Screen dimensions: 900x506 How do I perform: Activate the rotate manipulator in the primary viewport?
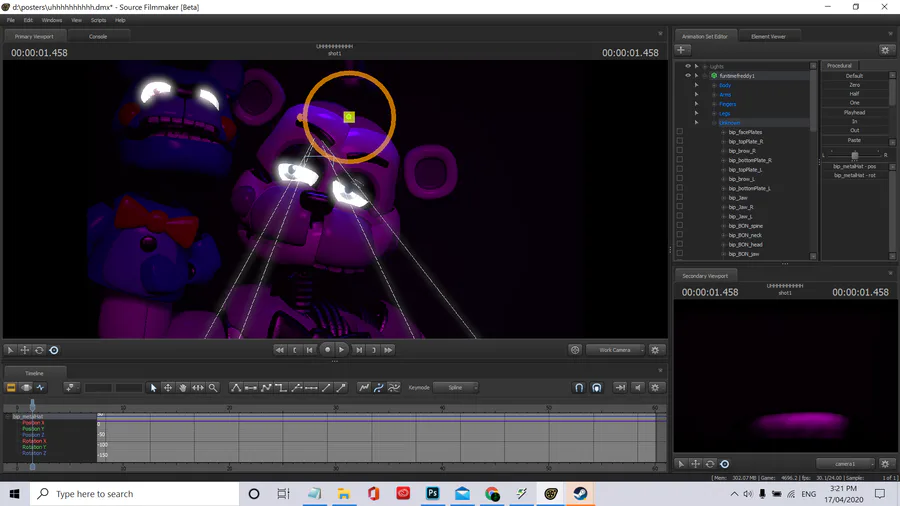click(39, 350)
